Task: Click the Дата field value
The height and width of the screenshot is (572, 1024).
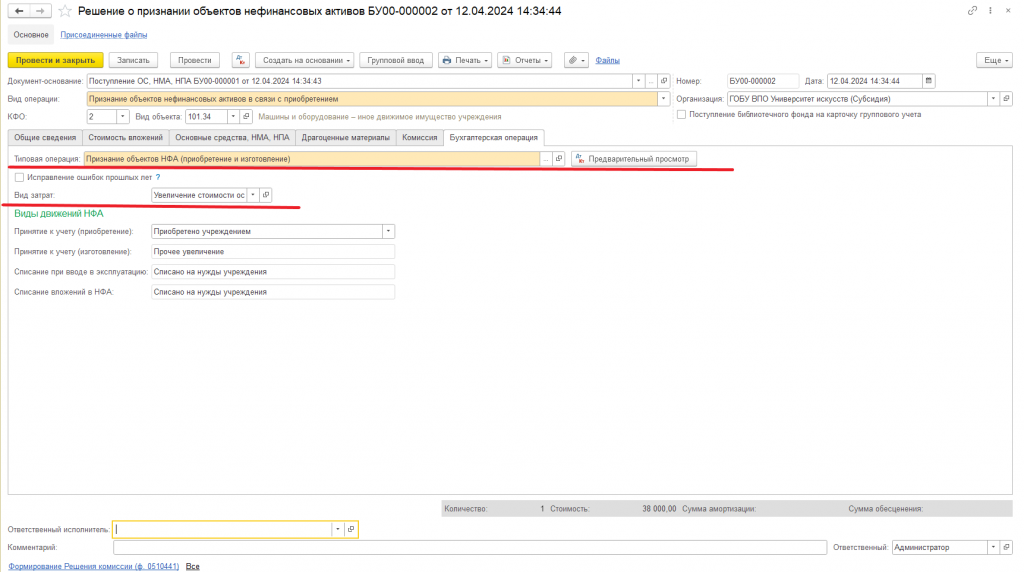Action: (874, 81)
